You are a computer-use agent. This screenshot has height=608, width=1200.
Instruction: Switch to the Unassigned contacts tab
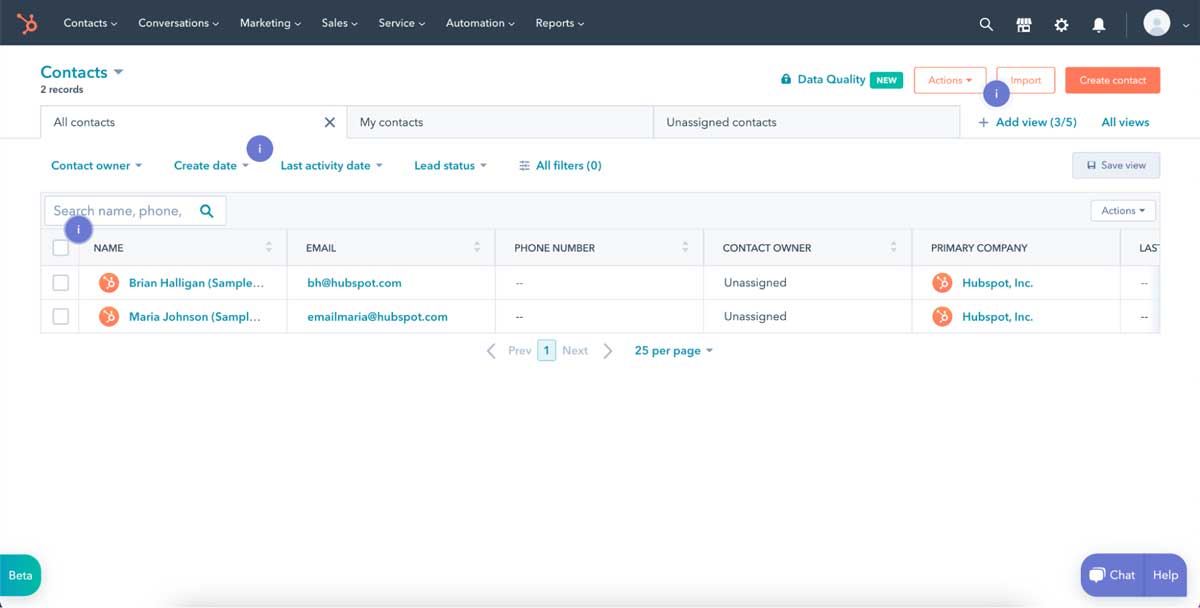721,121
